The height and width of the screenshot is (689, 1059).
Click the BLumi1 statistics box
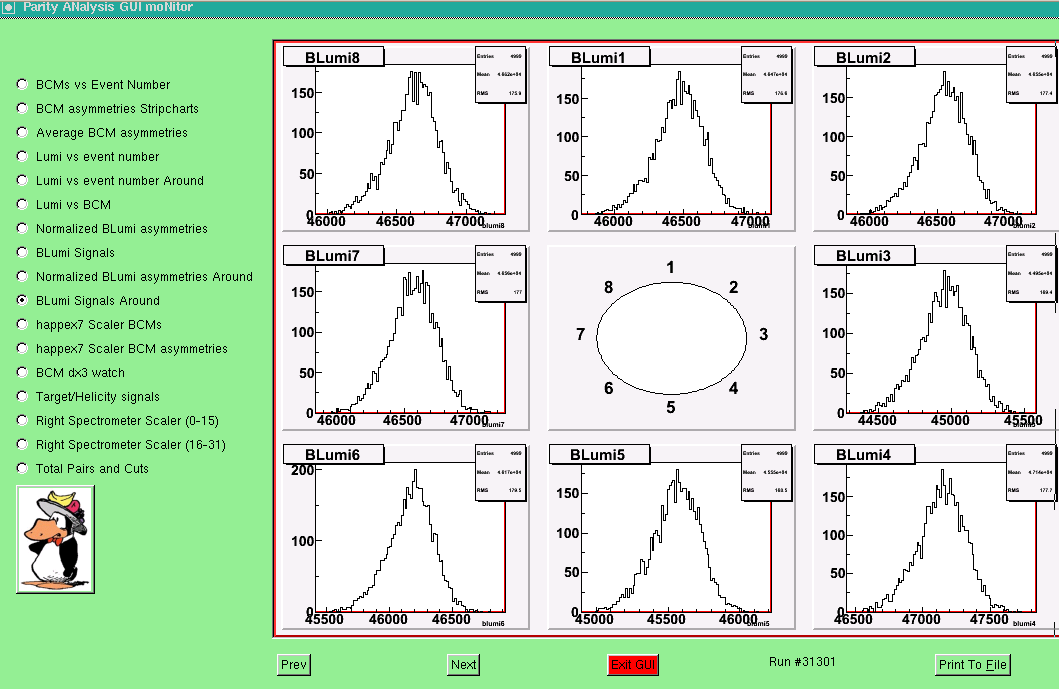pyautogui.click(x=767, y=75)
